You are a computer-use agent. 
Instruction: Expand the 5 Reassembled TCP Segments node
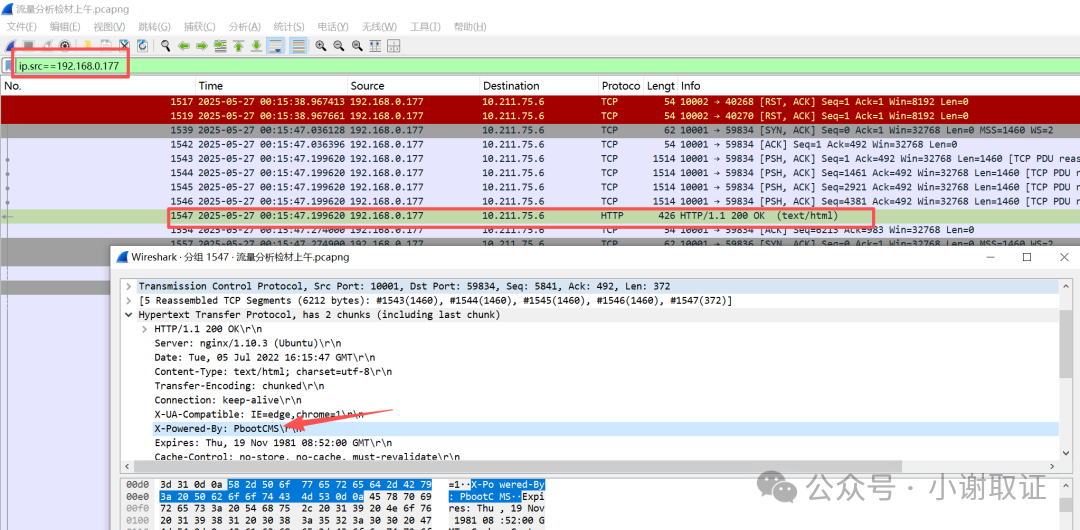(x=128, y=301)
